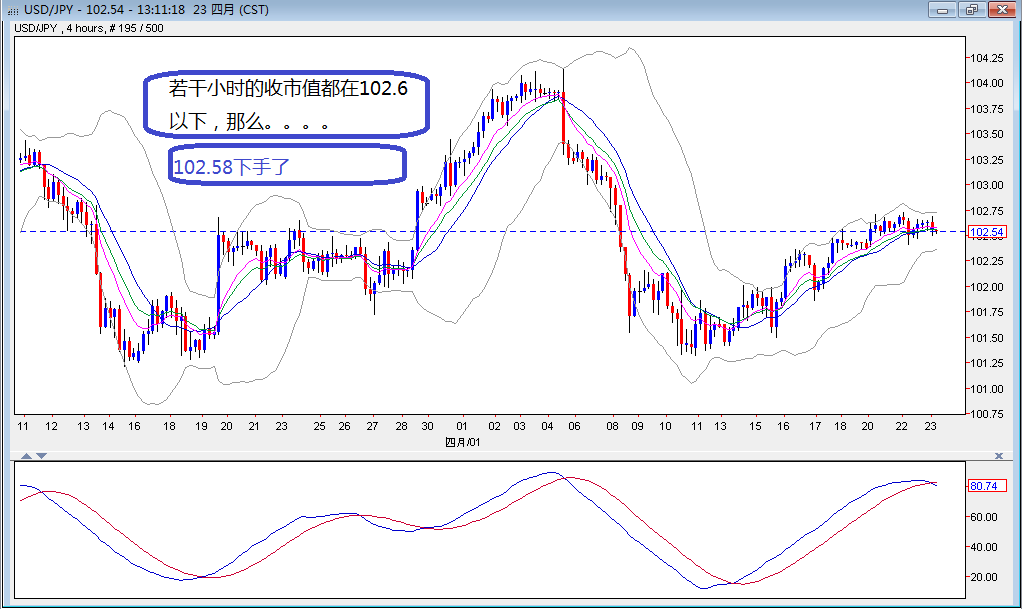Click the 104.25 price axis label
The height and width of the screenshot is (609, 1024).
(987, 58)
